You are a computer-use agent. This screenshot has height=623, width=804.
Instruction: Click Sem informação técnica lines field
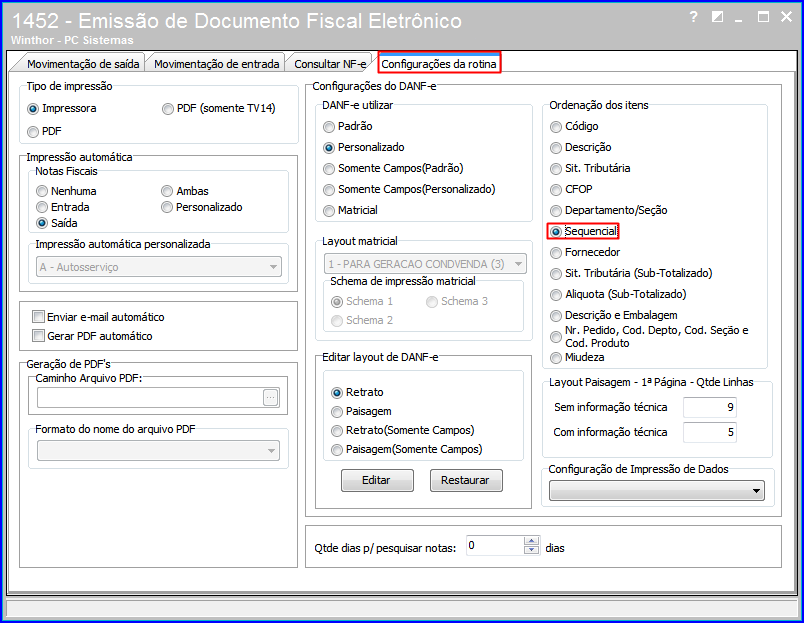tap(710, 407)
